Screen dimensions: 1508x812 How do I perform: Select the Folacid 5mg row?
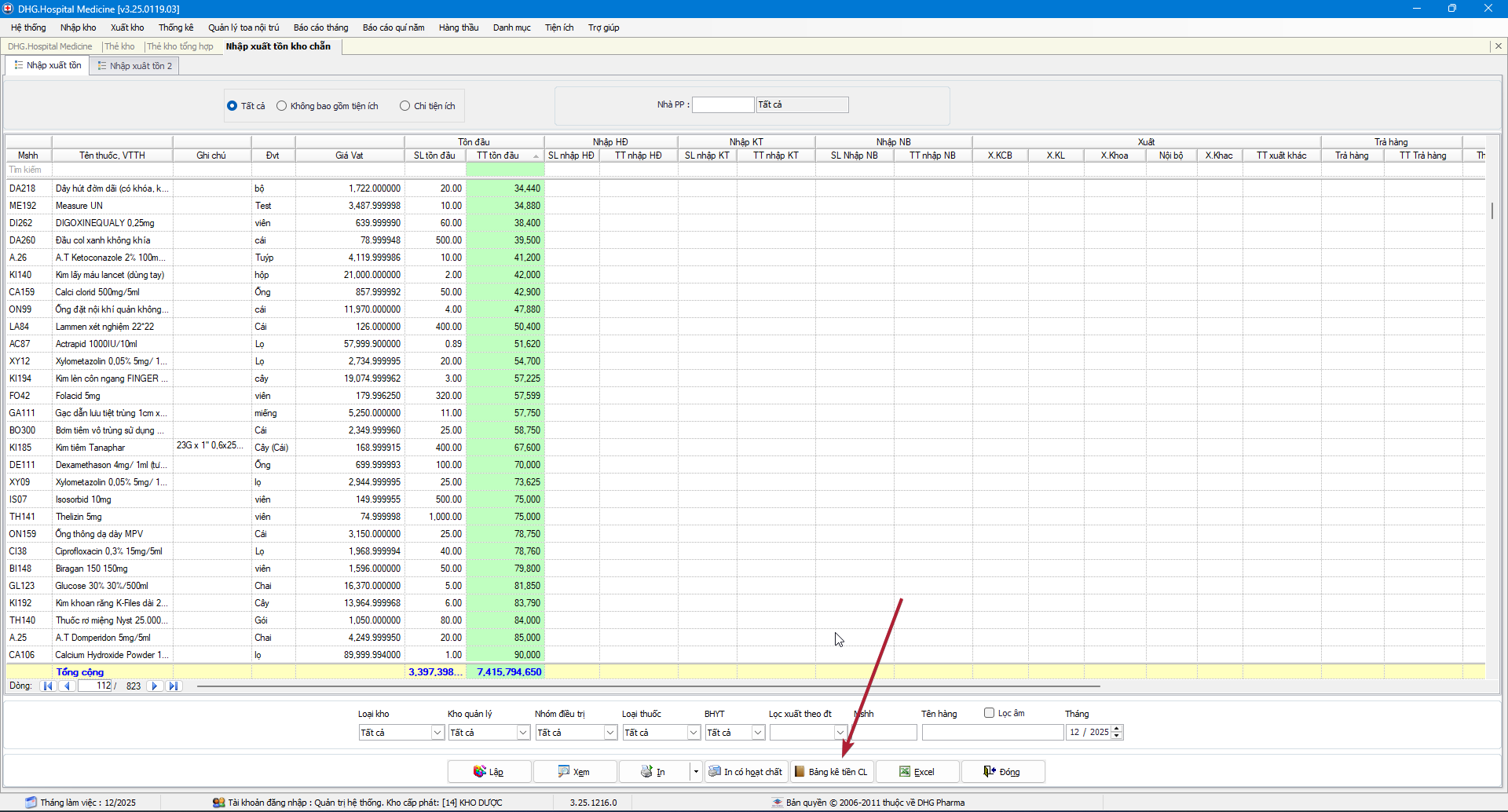[745, 396]
